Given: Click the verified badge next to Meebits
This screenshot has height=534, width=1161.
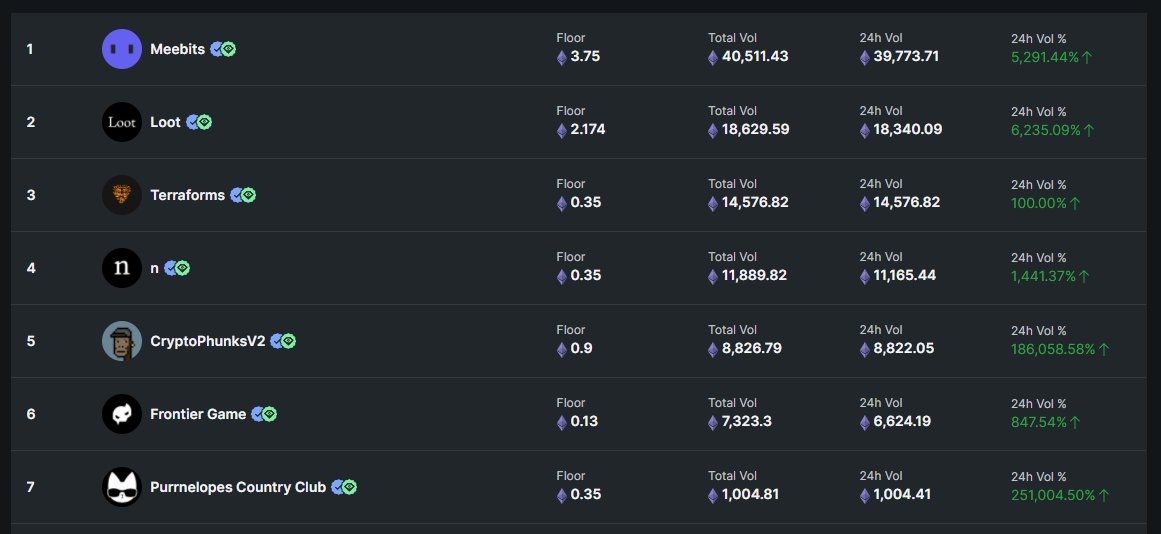Looking at the screenshot, I should click(216, 49).
